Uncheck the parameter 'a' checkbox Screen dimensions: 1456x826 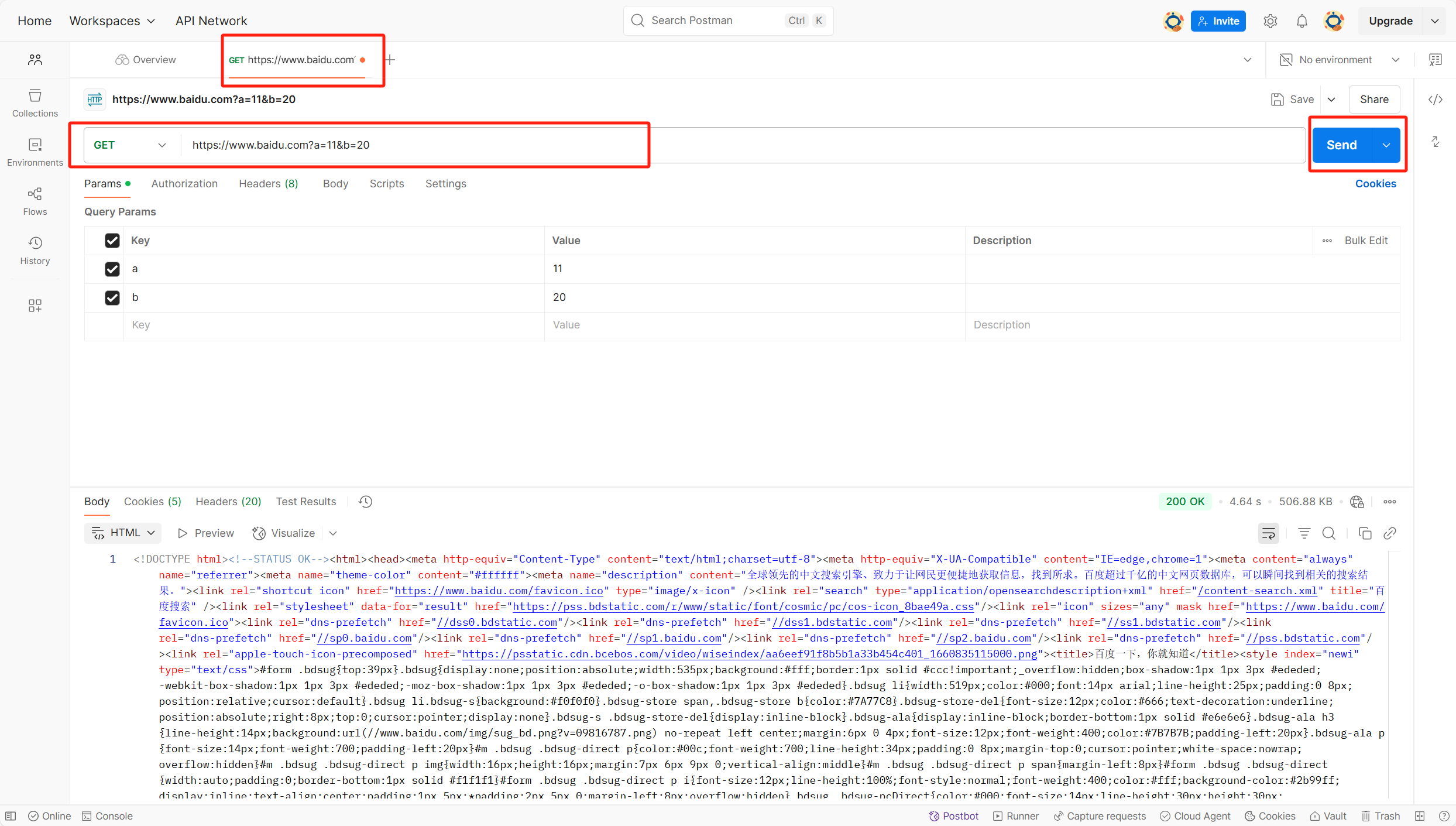112,269
